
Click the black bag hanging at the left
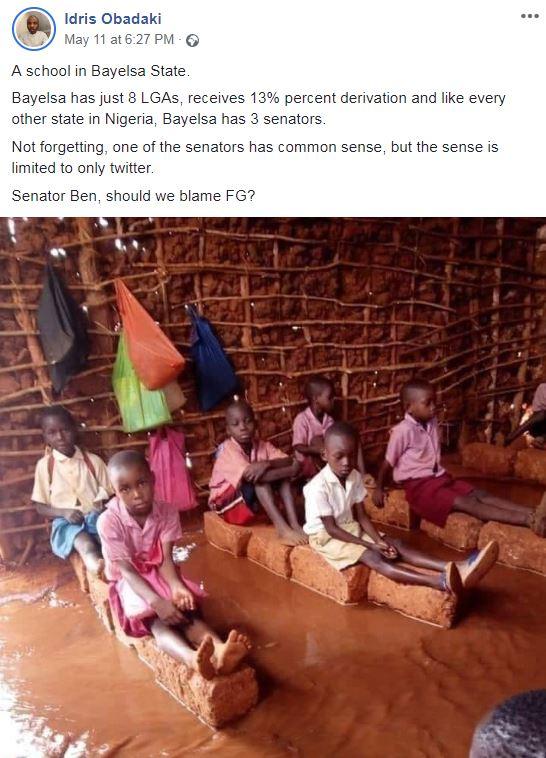point(61,329)
